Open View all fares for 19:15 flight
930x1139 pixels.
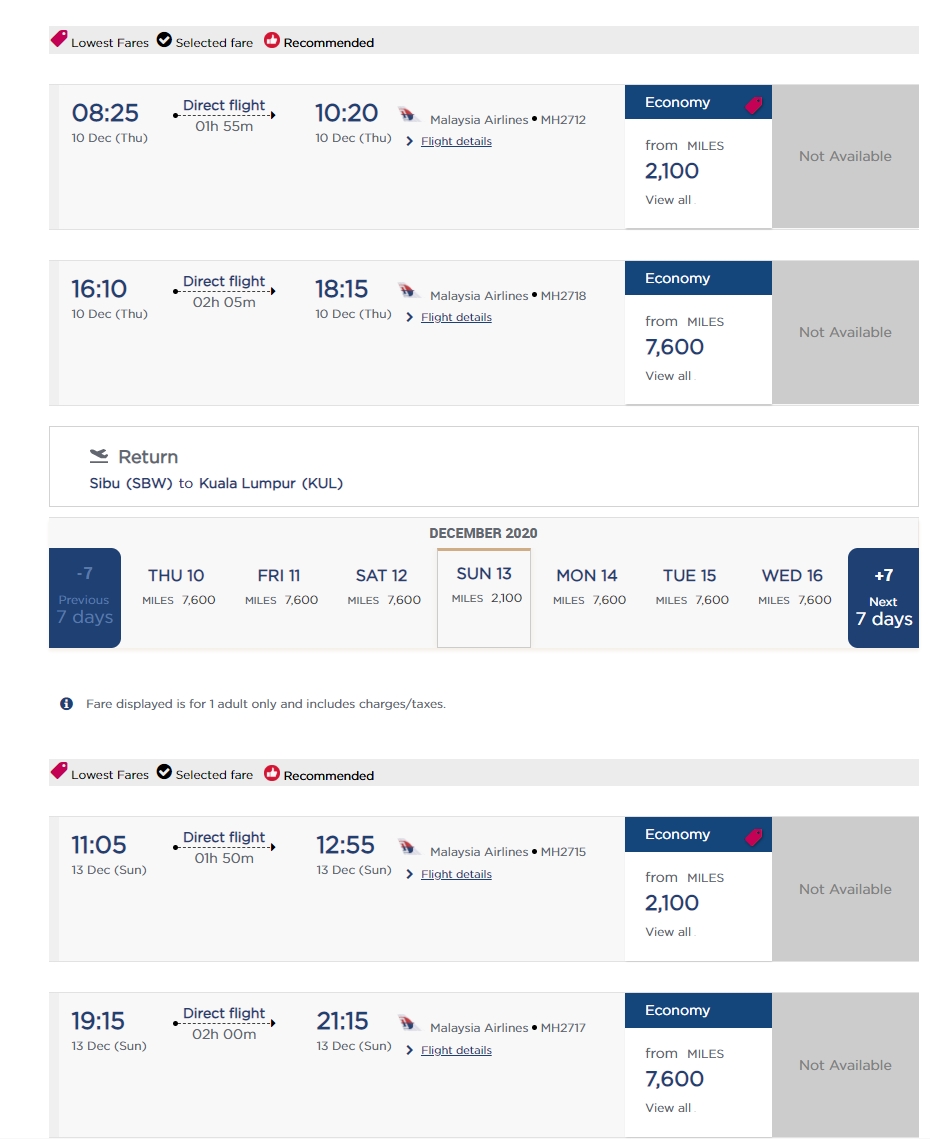point(668,1108)
